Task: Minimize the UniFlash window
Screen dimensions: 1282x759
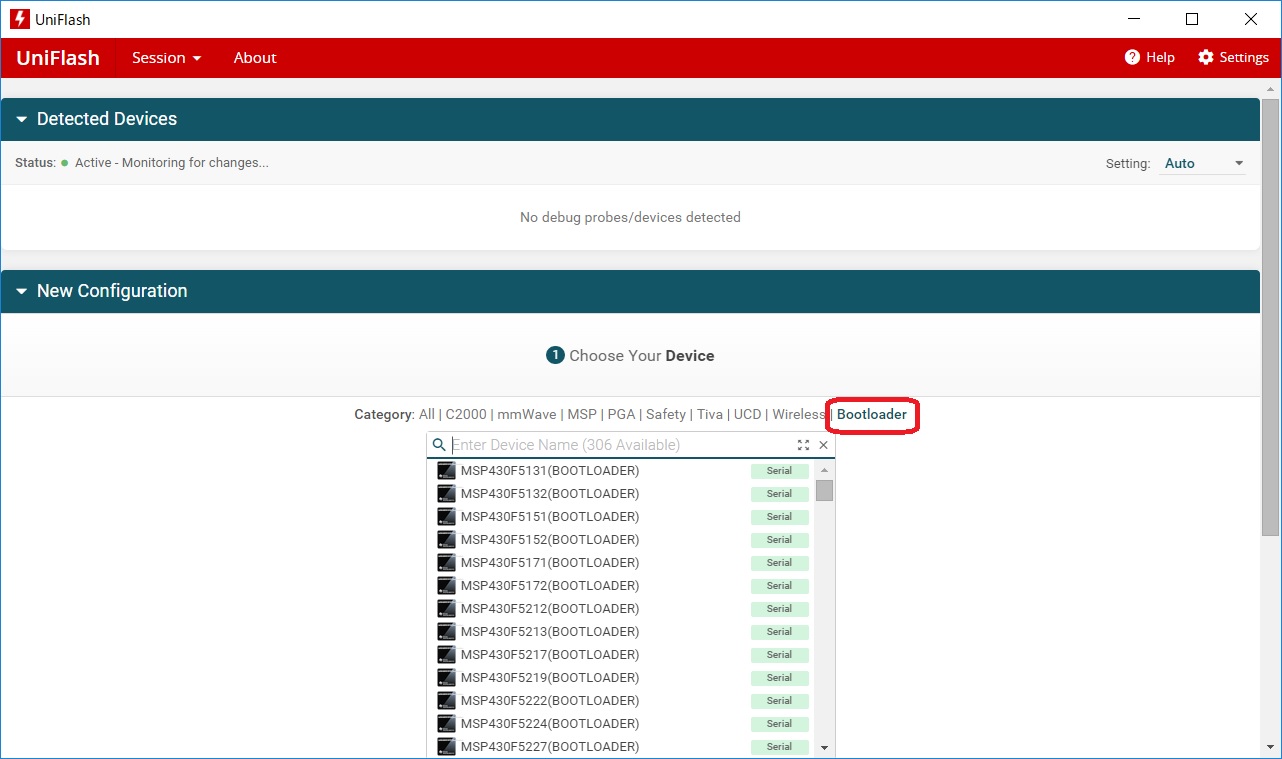Action: coord(1134,19)
